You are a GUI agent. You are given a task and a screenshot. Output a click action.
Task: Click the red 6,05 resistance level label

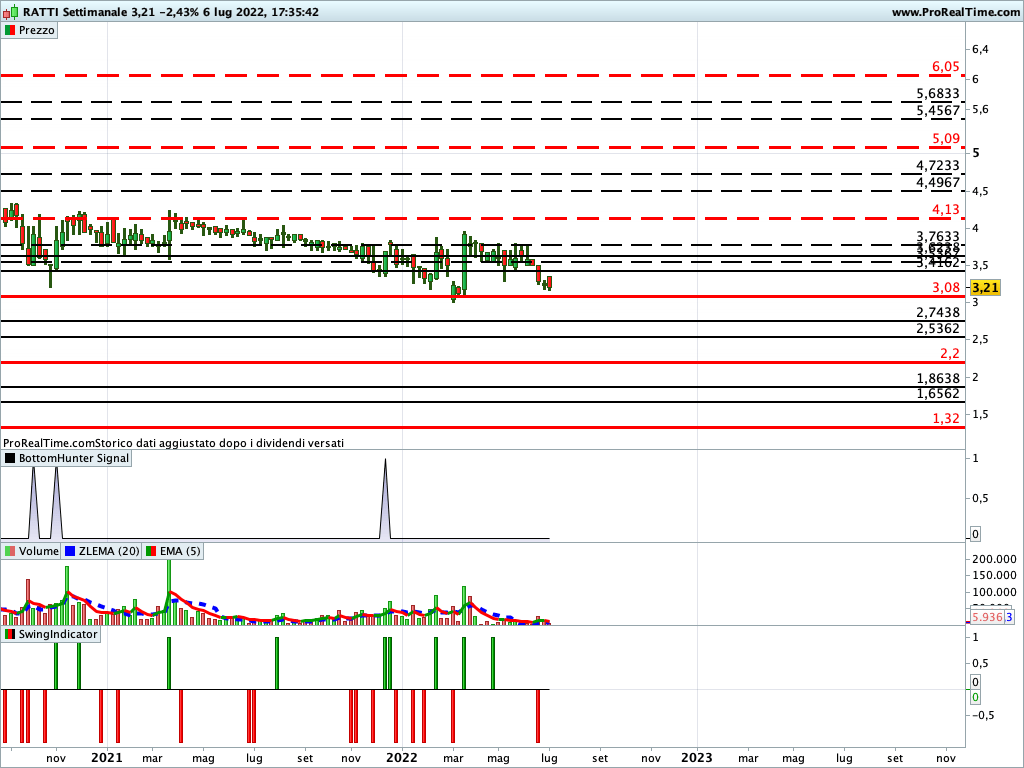pos(945,66)
